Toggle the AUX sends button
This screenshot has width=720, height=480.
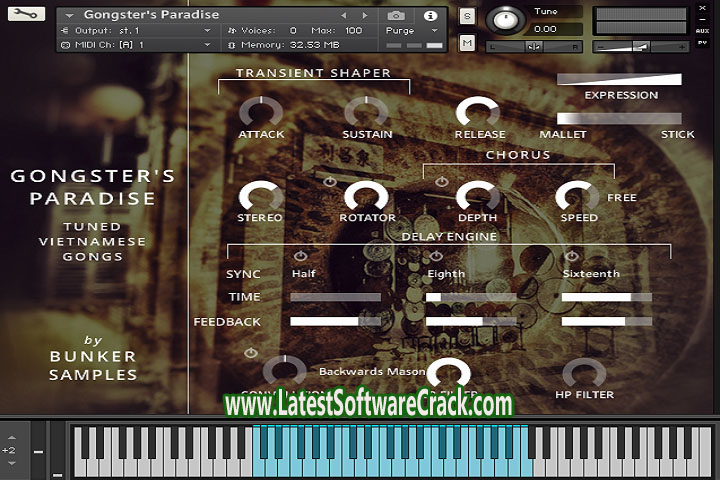click(x=702, y=31)
